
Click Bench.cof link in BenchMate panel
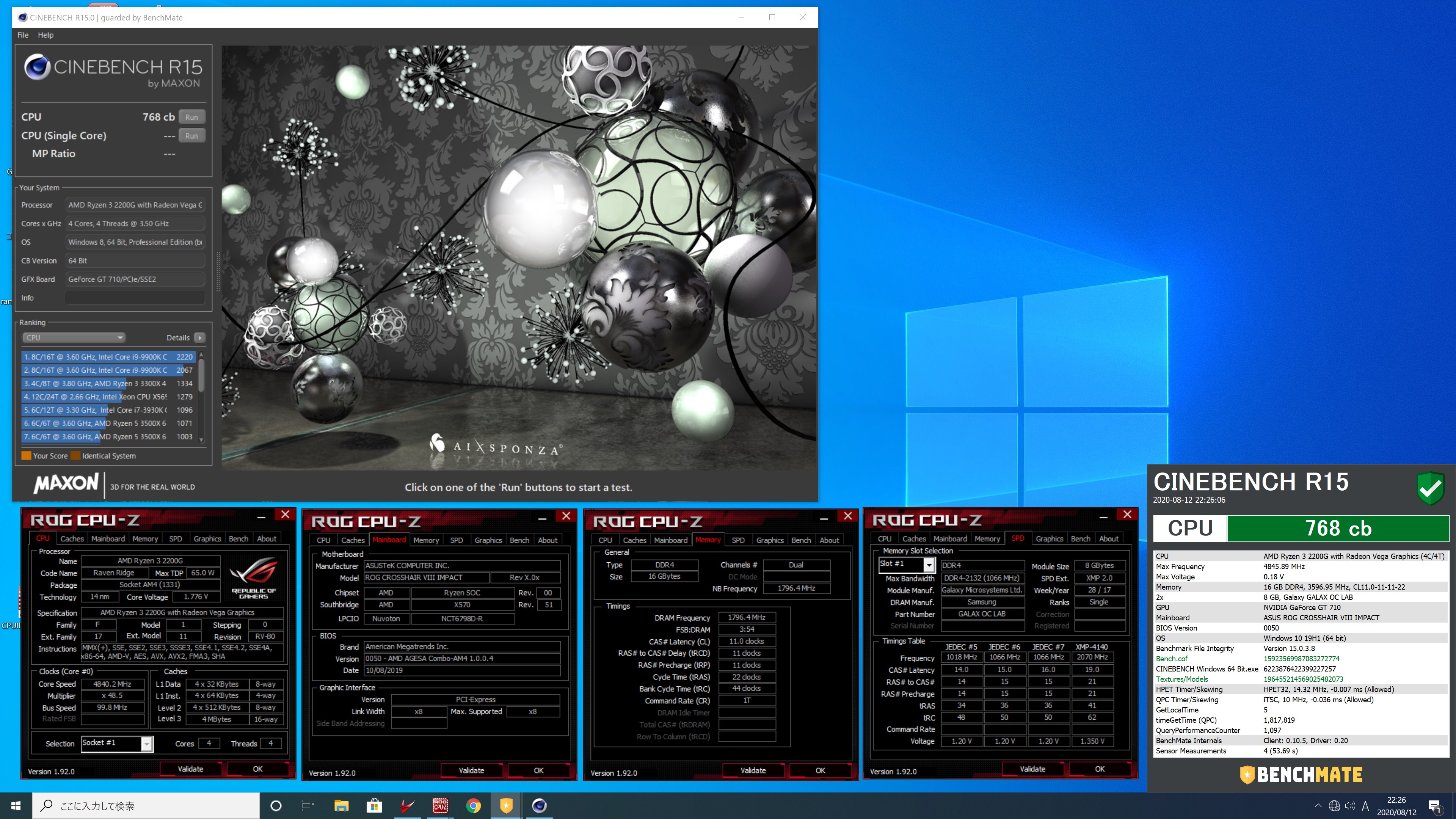click(1171, 659)
